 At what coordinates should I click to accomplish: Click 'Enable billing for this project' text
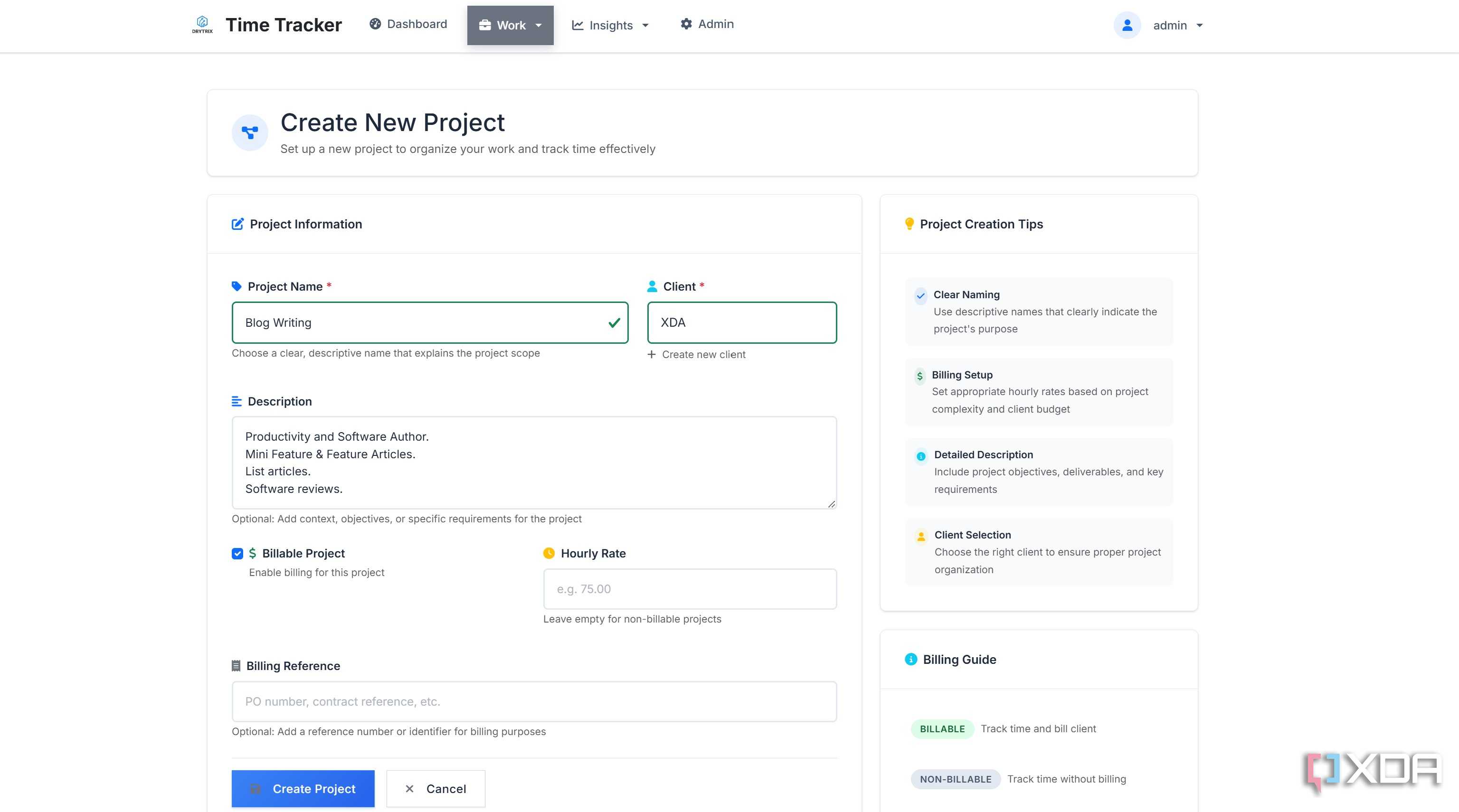[317, 573]
